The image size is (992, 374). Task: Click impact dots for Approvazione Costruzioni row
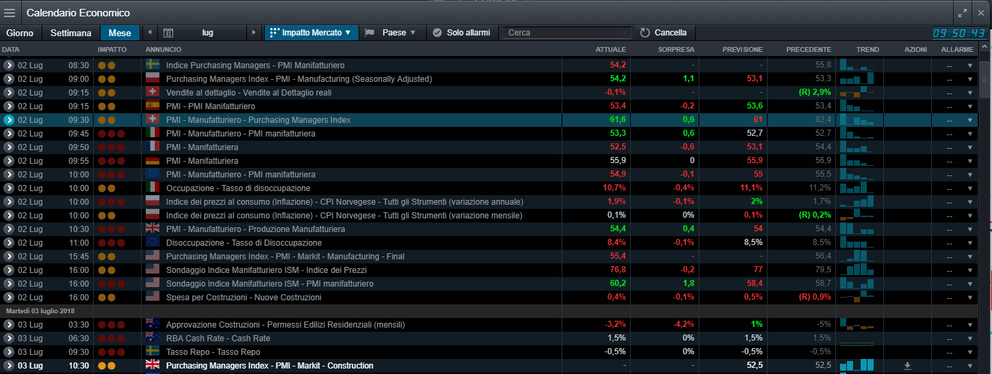(x=111, y=325)
